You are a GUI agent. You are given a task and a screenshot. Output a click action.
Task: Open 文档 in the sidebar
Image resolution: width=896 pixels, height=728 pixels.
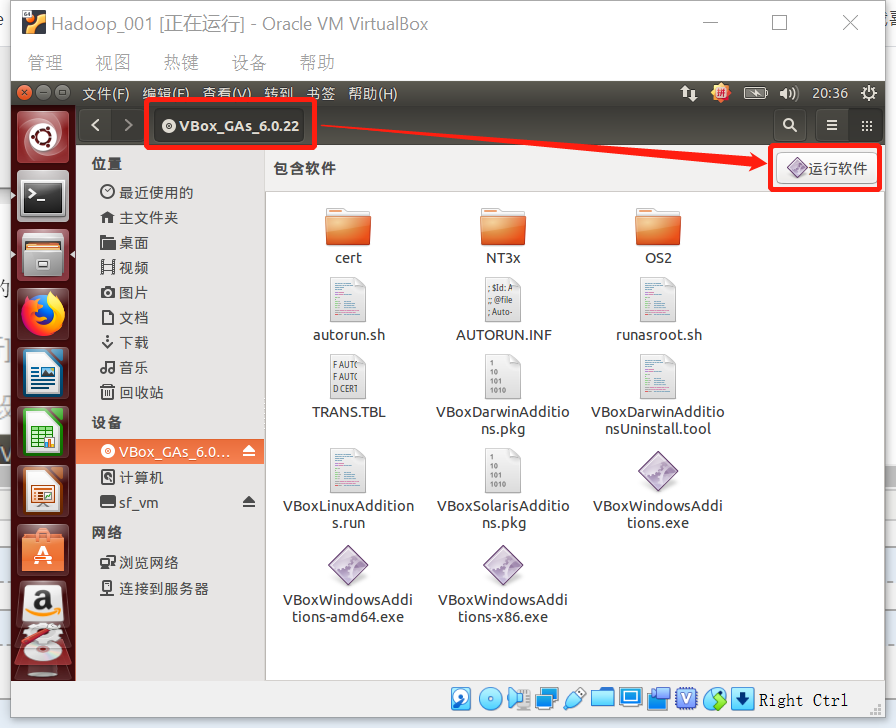124,318
